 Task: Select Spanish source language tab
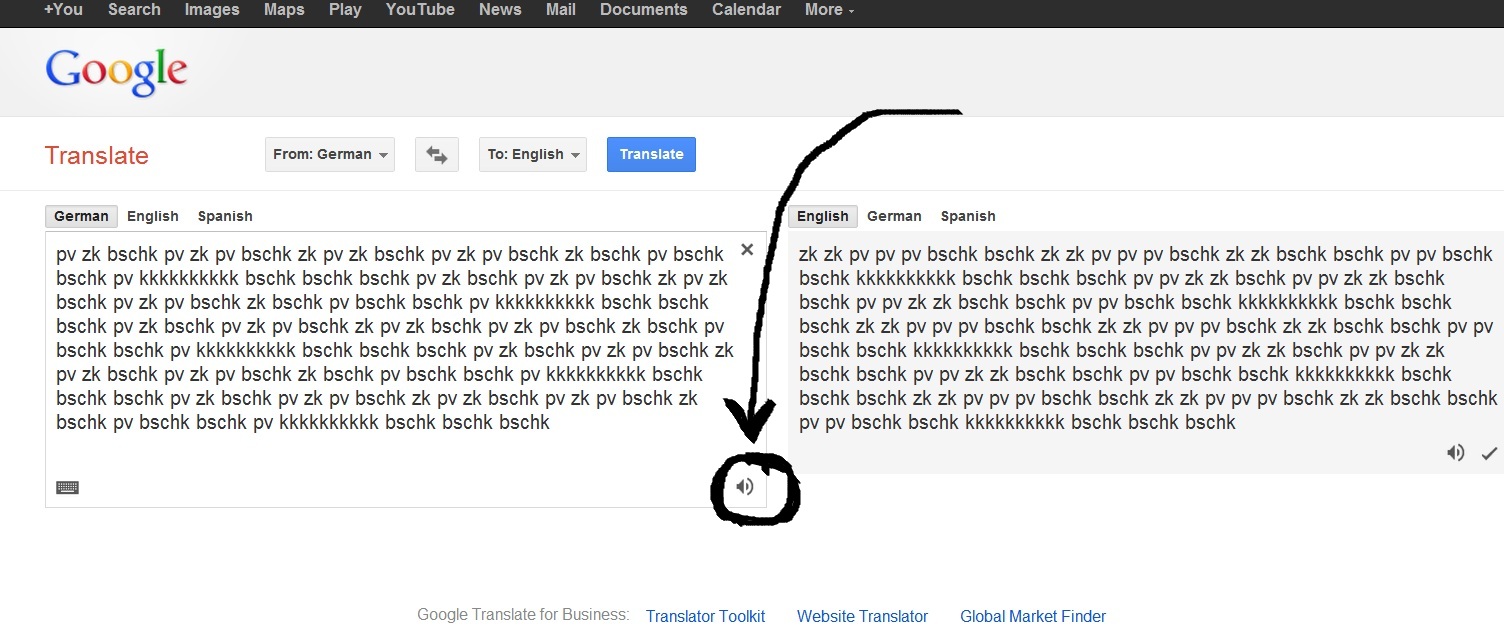(225, 216)
